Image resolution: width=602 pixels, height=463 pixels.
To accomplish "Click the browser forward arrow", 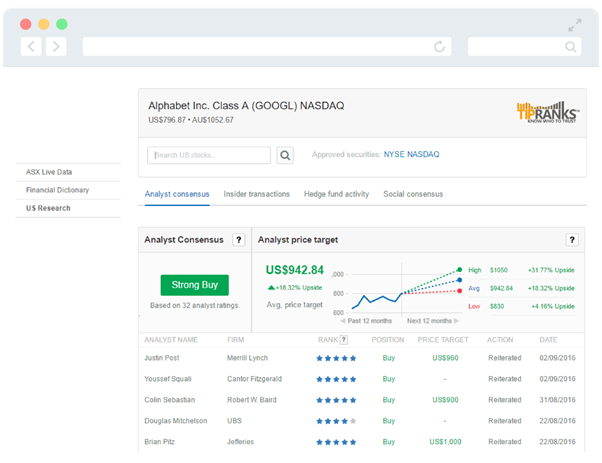I will [56, 47].
